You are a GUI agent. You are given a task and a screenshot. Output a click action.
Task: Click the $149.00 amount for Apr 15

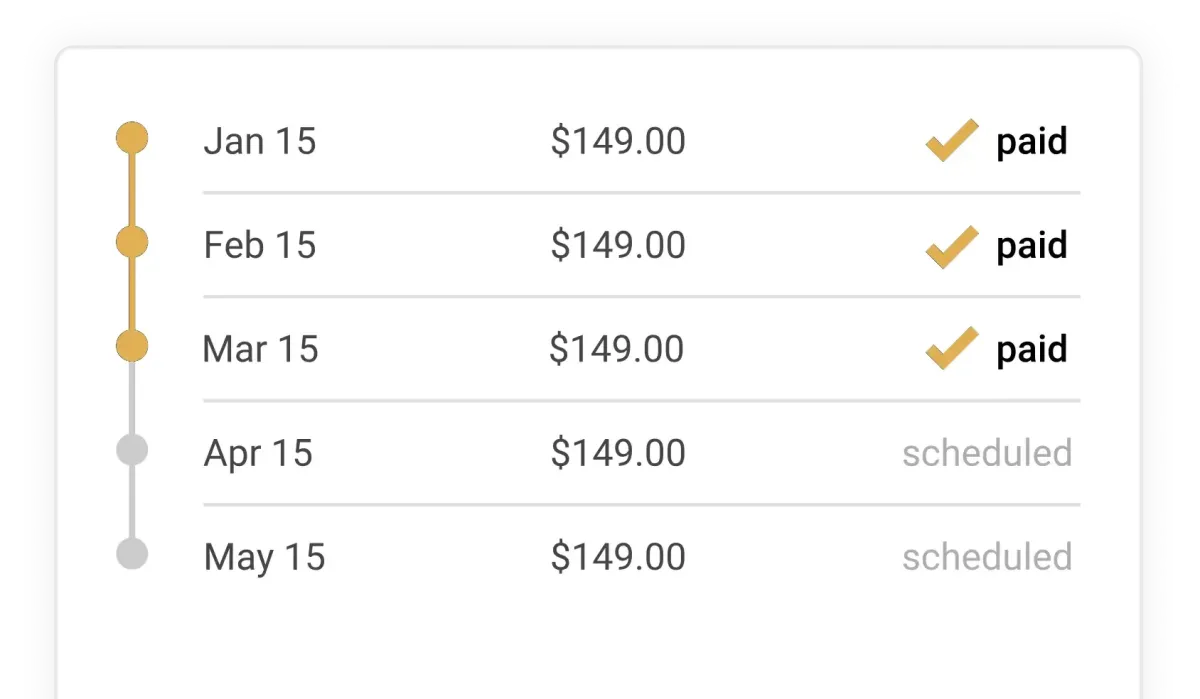click(x=618, y=453)
